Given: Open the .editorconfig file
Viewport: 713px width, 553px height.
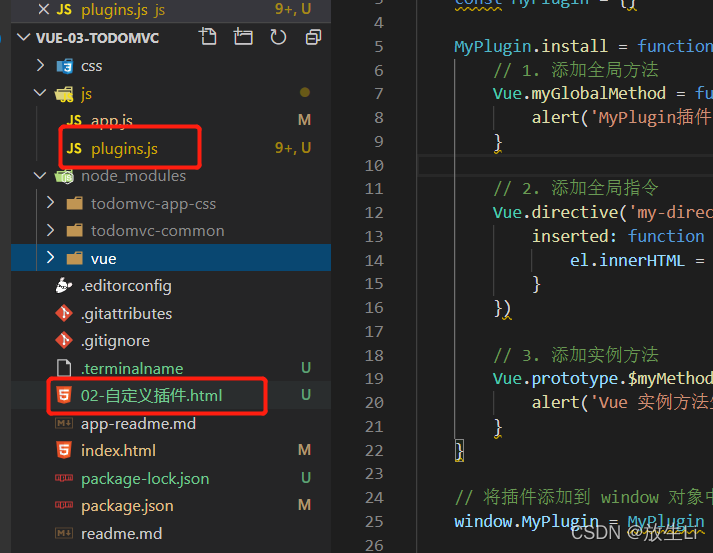Looking at the screenshot, I should (126, 286).
